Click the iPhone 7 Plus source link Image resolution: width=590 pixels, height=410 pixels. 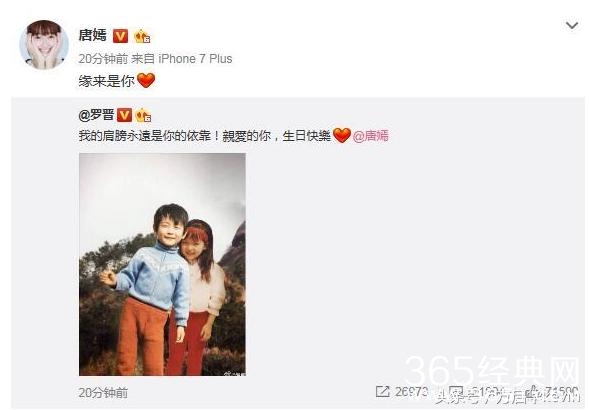click(195, 59)
